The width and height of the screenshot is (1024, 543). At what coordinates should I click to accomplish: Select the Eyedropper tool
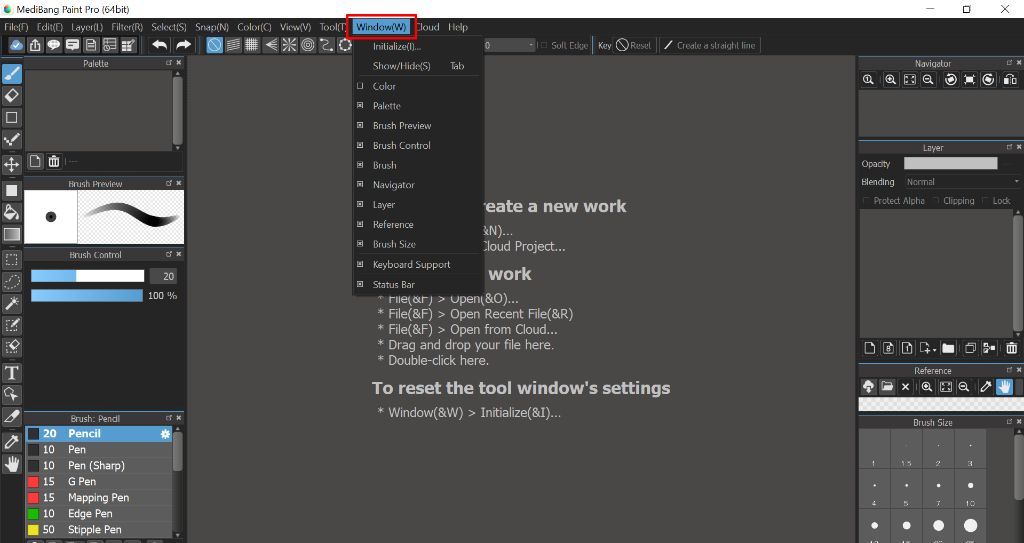pos(11,442)
